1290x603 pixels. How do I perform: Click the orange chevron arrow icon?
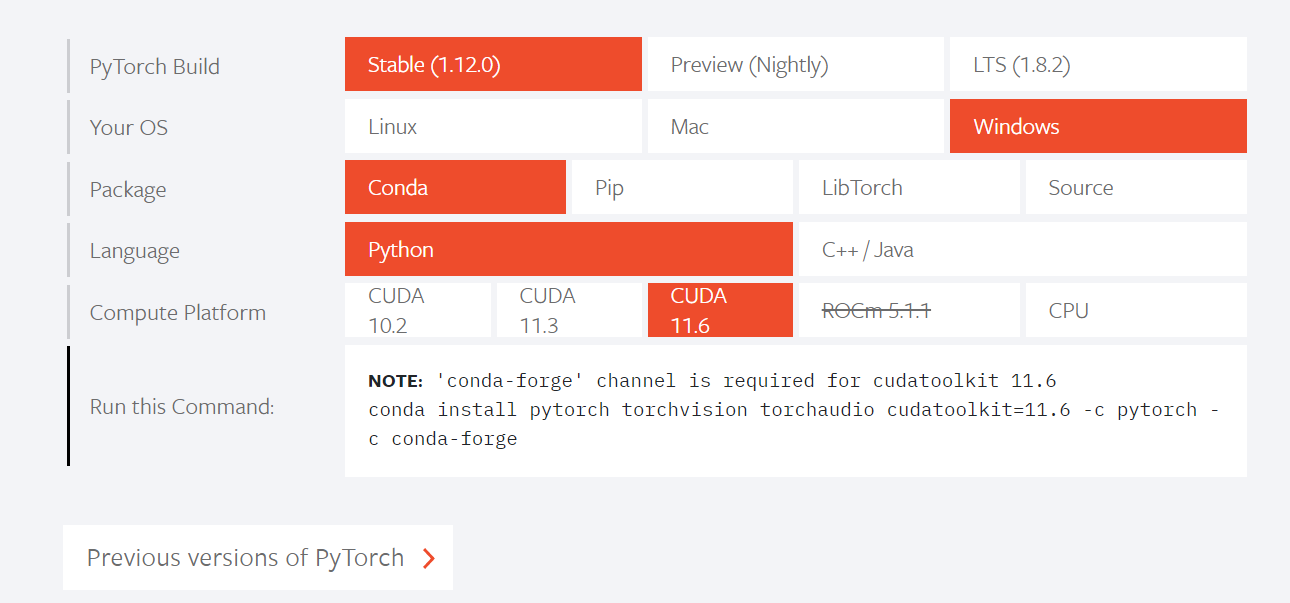point(429,558)
